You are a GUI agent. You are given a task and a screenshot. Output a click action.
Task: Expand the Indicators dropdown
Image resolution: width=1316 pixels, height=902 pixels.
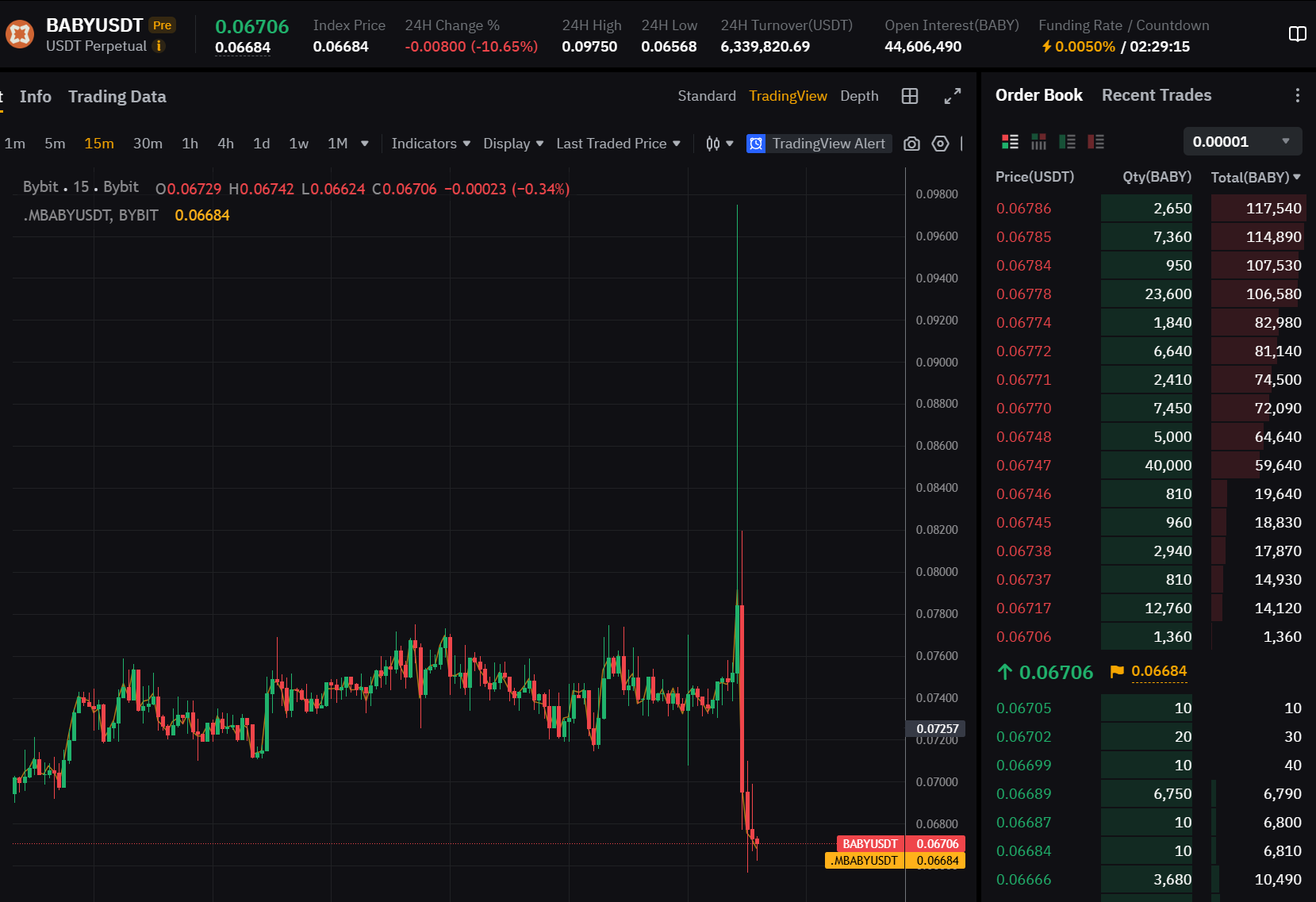[431, 144]
